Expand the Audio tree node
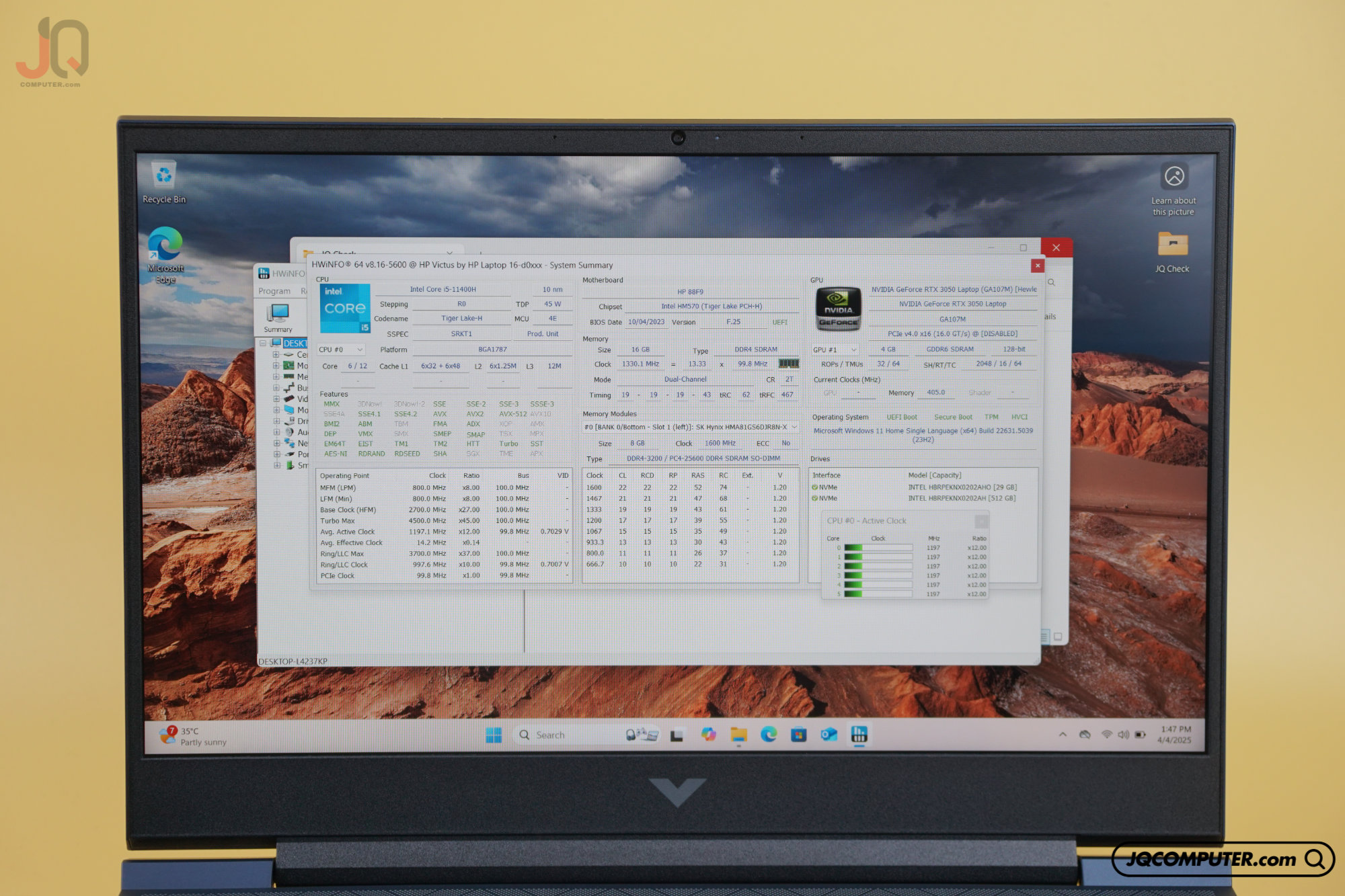The width and height of the screenshot is (1345, 896). [x=276, y=432]
